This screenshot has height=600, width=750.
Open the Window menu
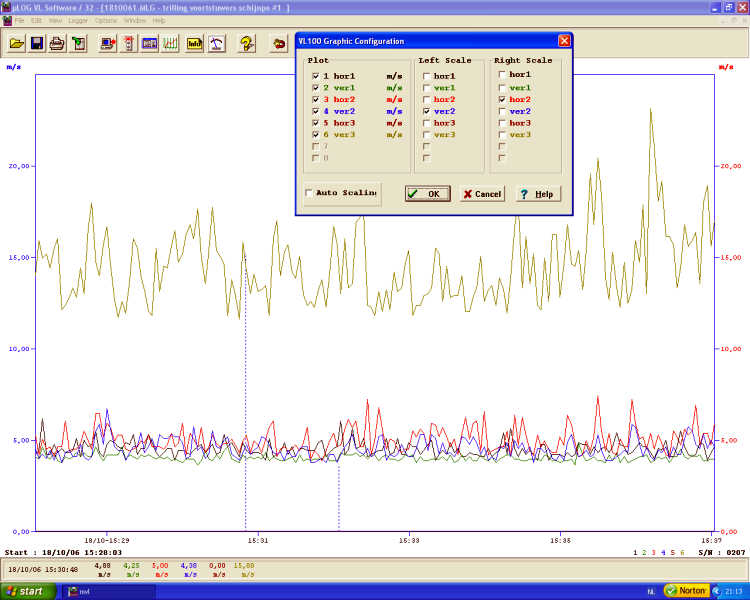click(135, 21)
